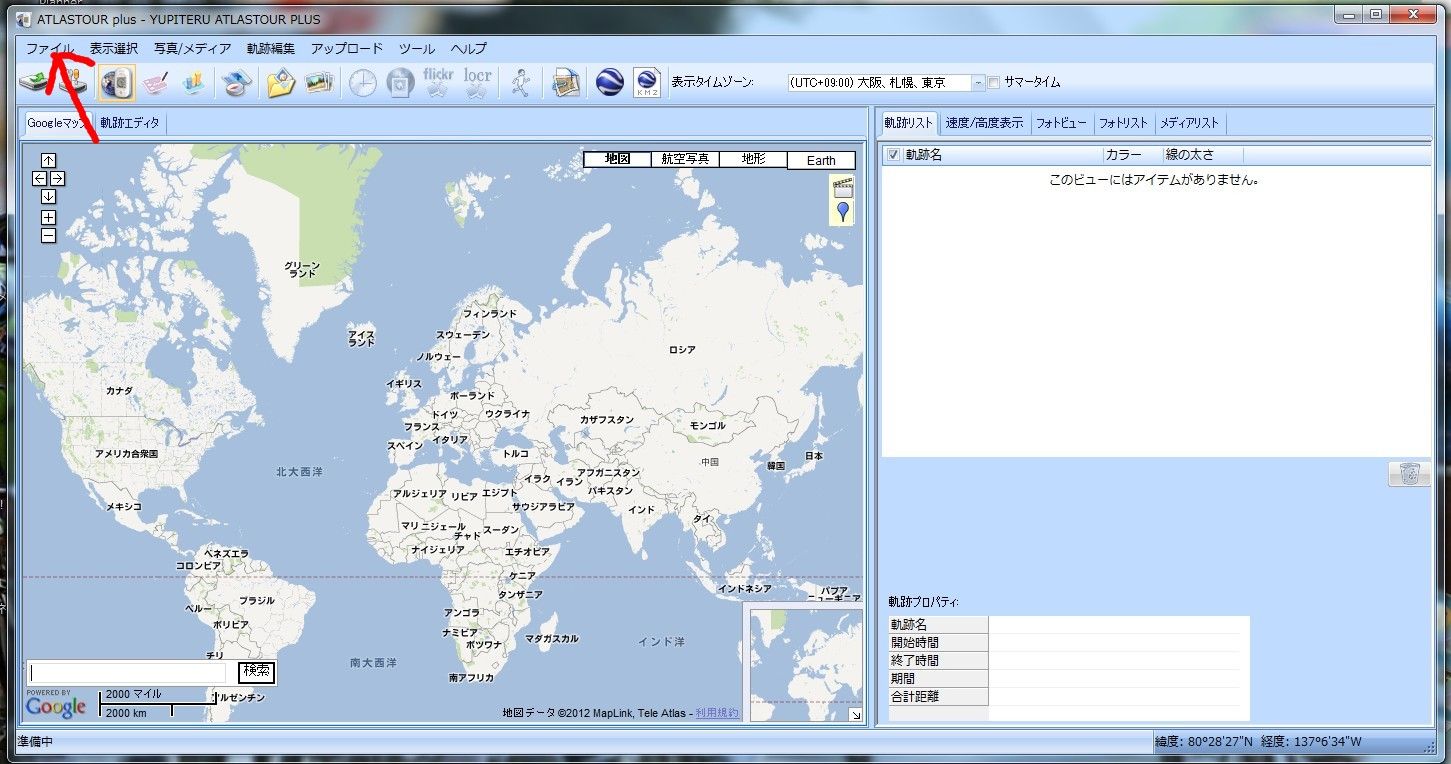Screen dimensions: 1451x764
Task: Switch to the フォトリスト tab
Action: point(1124,123)
